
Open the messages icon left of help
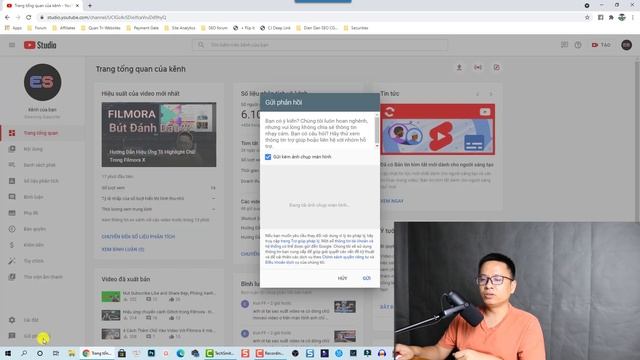pos(564,45)
